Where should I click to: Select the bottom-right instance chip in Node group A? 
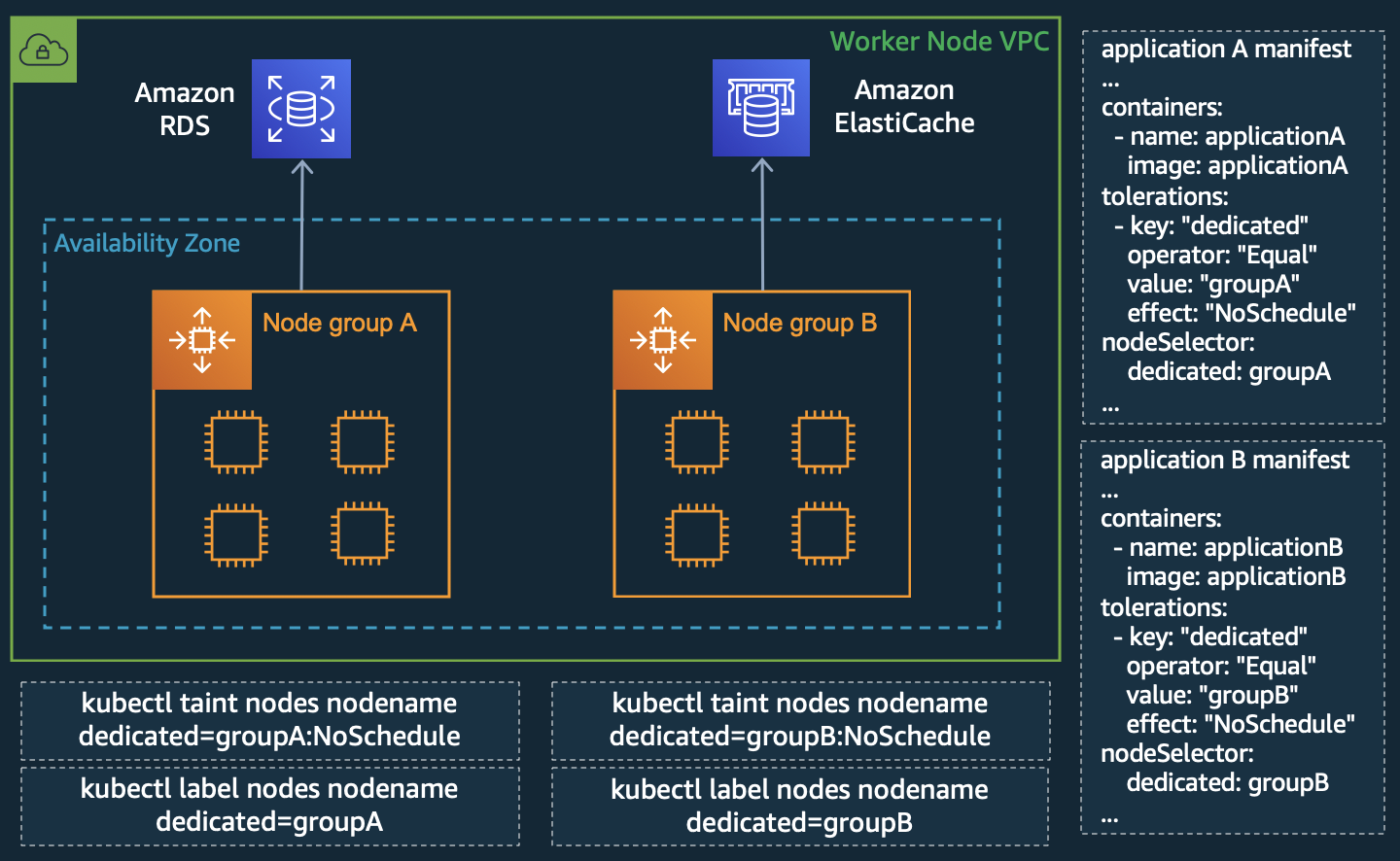(363, 534)
